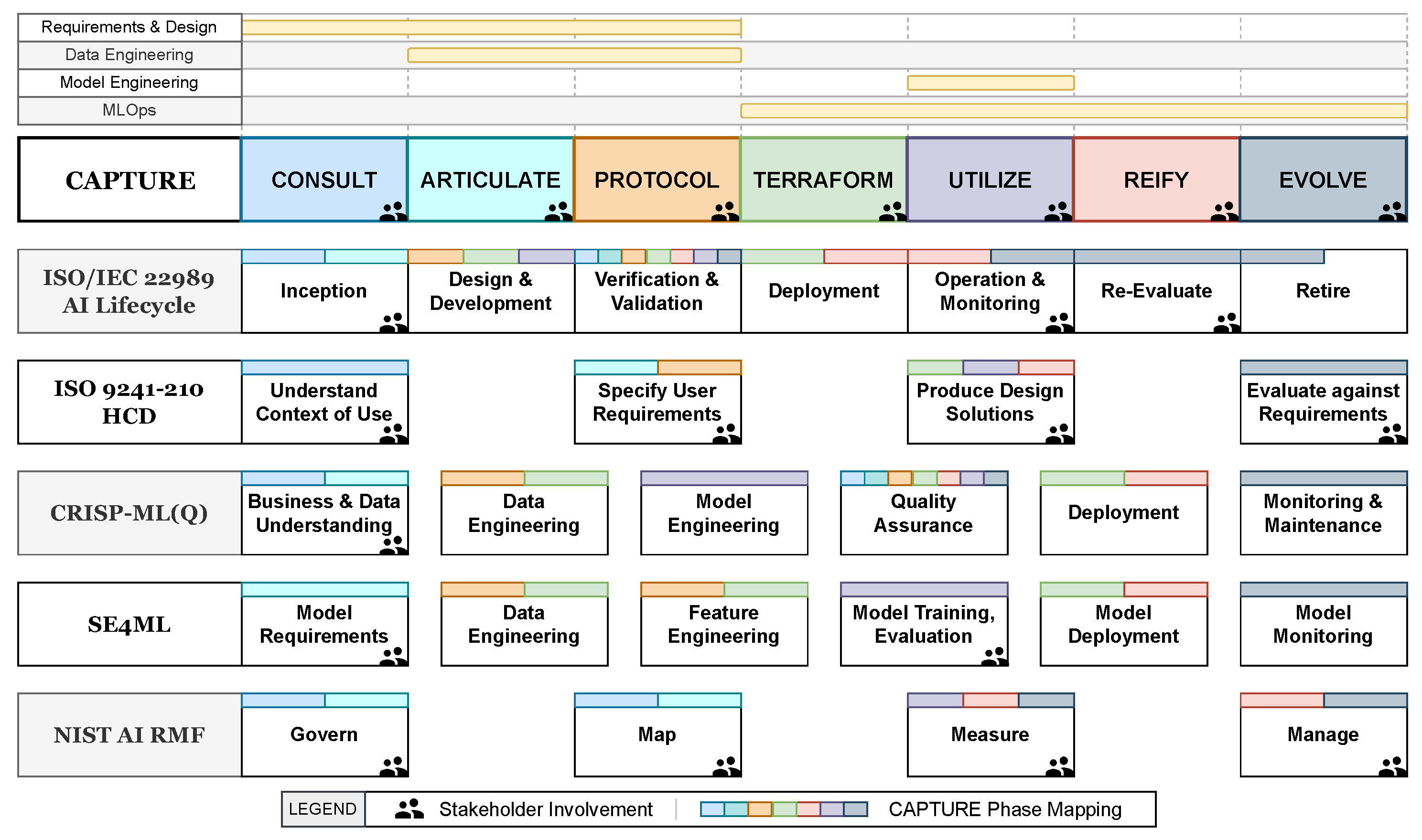Click the stakeholder icon in Understand Context of Use
The width and height of the screenshot is (1422, 840).
pos(393,434)
